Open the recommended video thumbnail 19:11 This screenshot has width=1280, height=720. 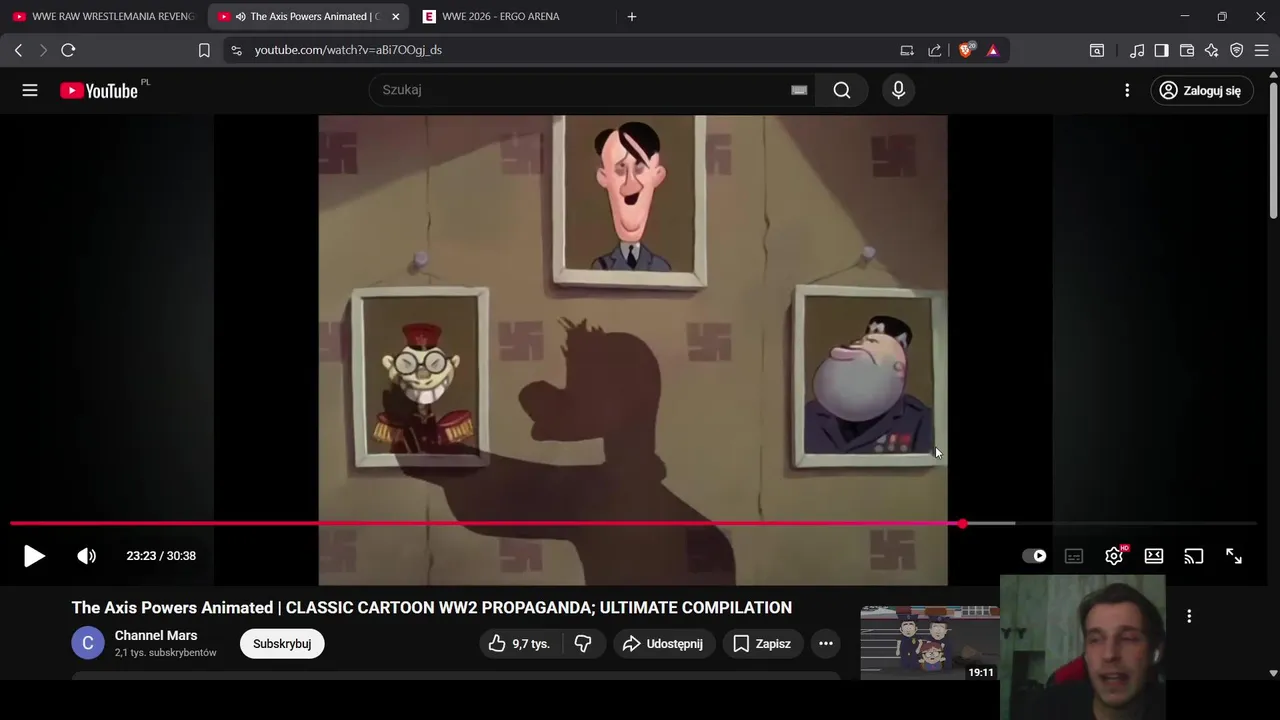(x=930, y=642)
